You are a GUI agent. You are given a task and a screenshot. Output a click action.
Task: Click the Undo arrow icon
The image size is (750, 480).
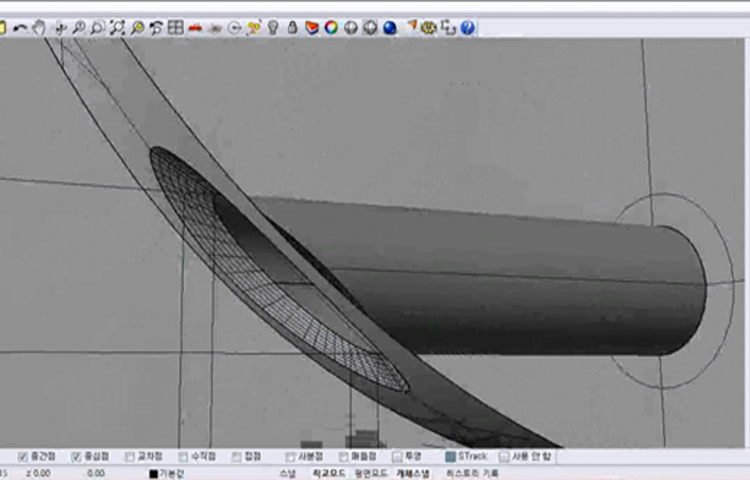(x=20, y=28)
